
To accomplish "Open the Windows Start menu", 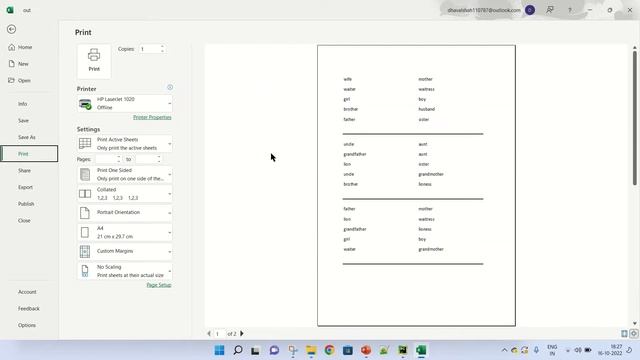I will click(x=219, y=350).
